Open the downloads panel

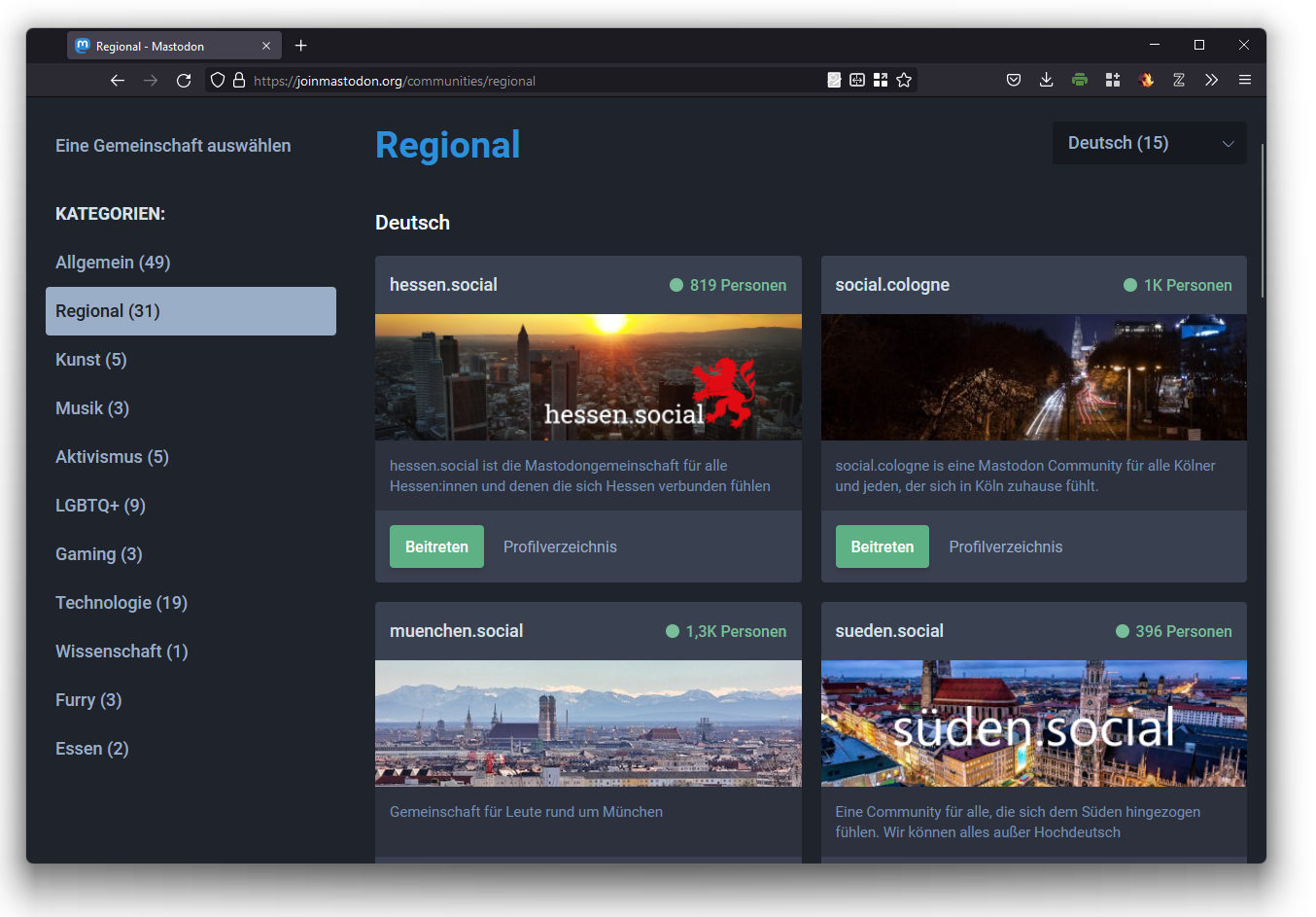pyautogui.click(x=1047, y=80)
